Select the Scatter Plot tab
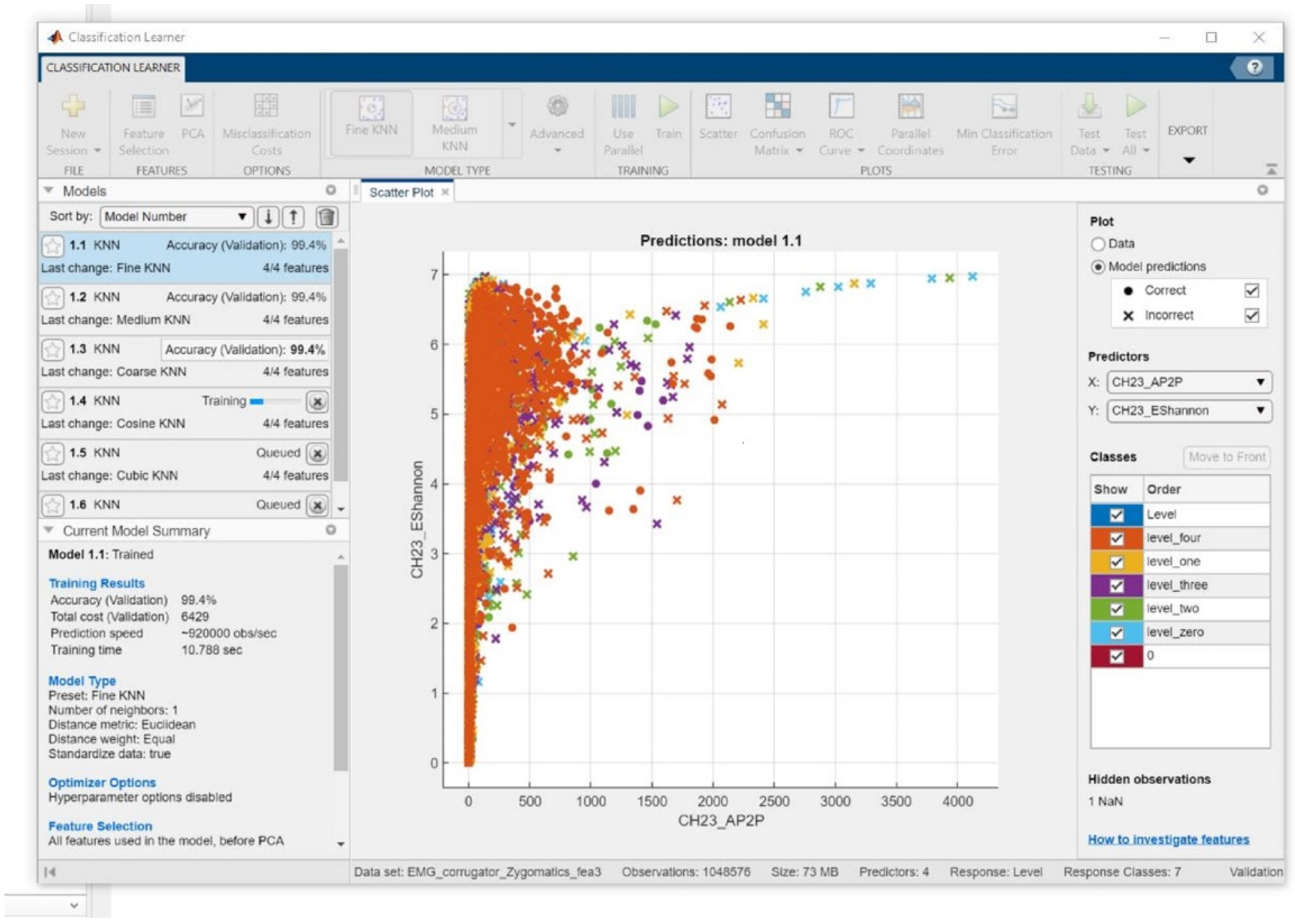The width and height of the screenshot is (1295, 924). pyautogui.click(x=401, y=193)
